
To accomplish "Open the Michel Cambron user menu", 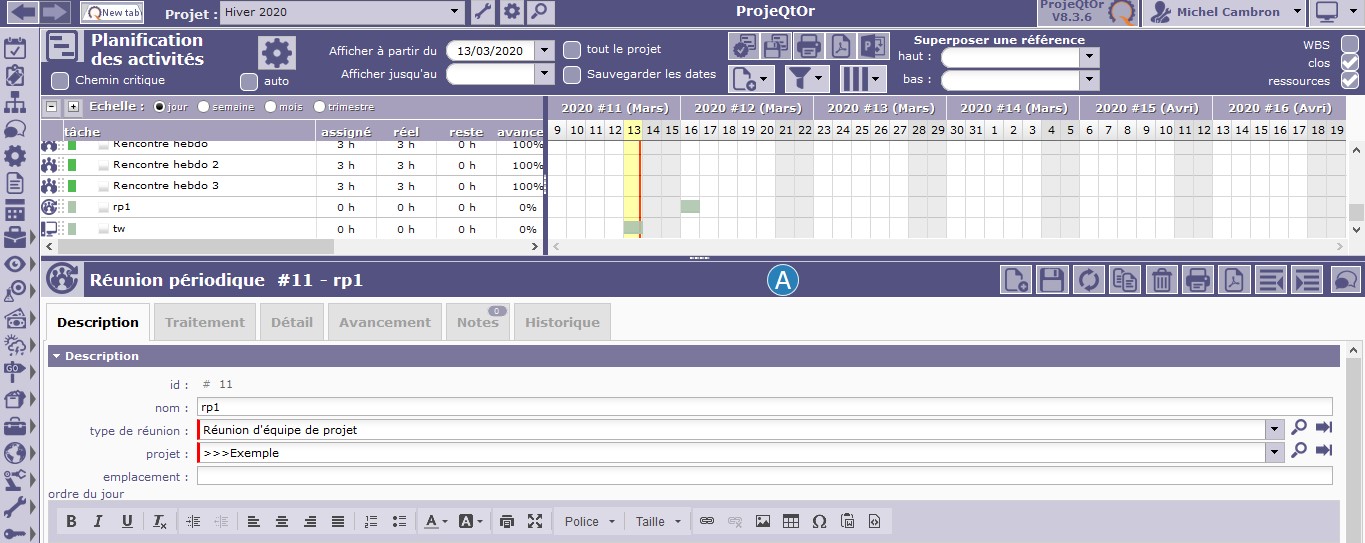I will click(x=1225, y=12).
